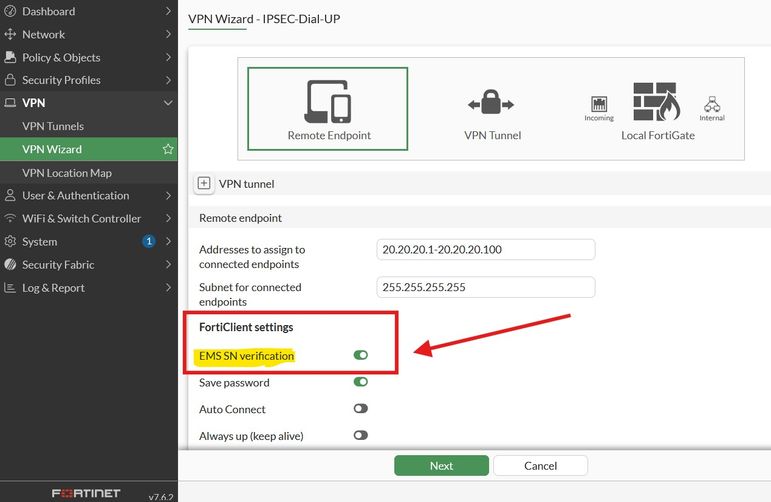This screenshot has height=502, width=771.
Task: Click the v7.6.2 version text
Action: (160, 497)
